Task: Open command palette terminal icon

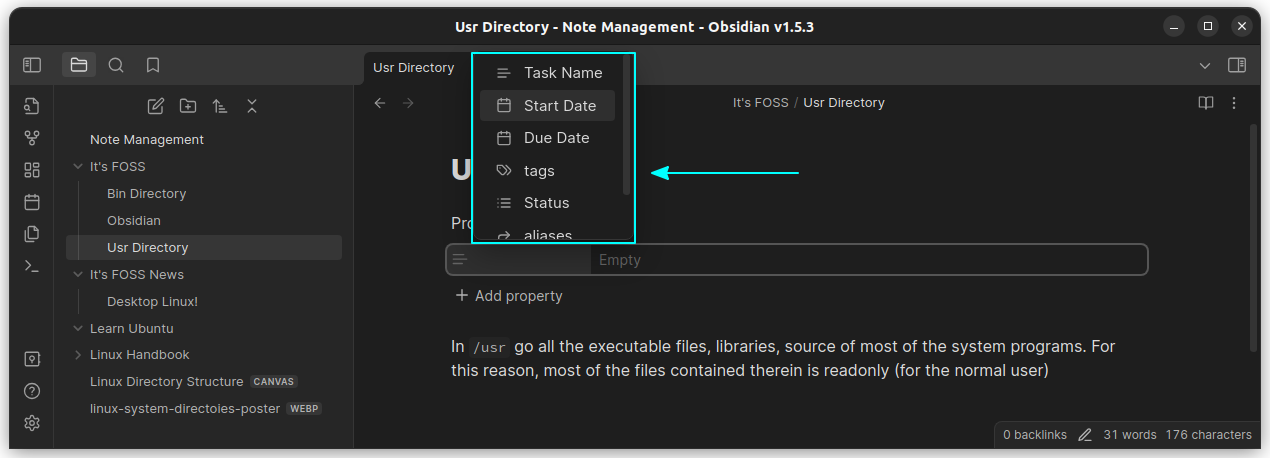Action: pyautogui.click(x=32, y=266)
